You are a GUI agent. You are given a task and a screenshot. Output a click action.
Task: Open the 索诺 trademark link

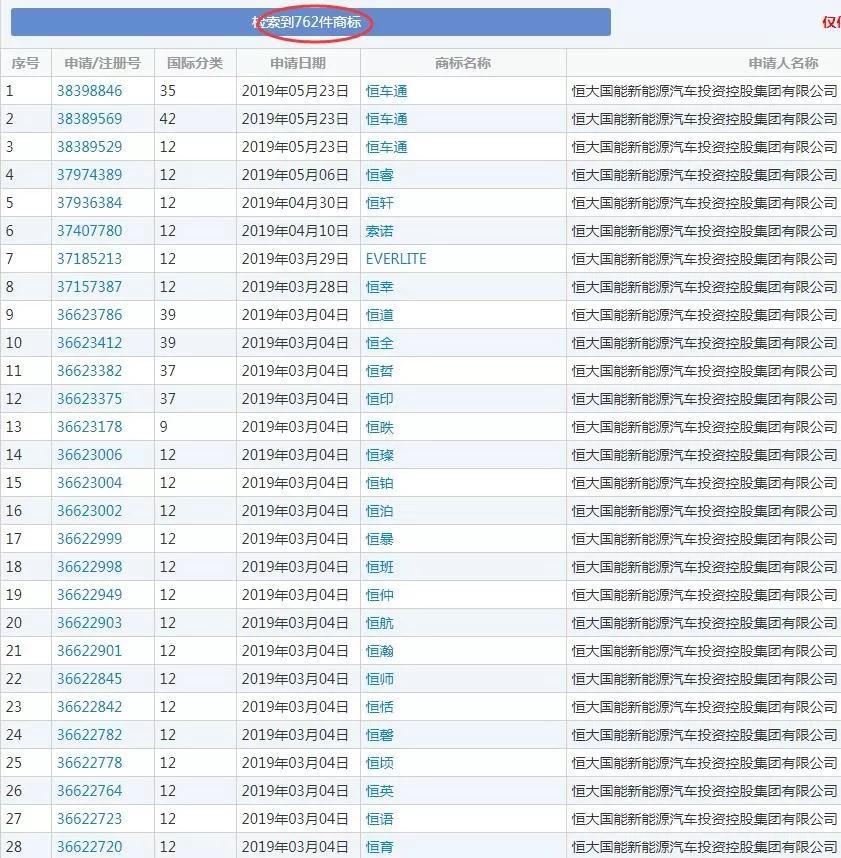tap(379, 230)
